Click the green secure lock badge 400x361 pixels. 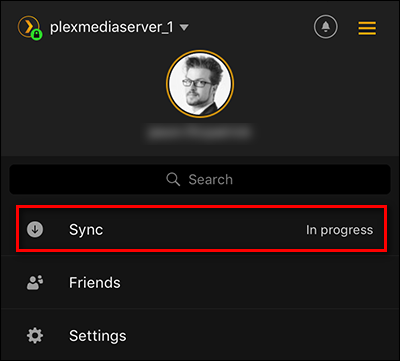coord(37,34)
